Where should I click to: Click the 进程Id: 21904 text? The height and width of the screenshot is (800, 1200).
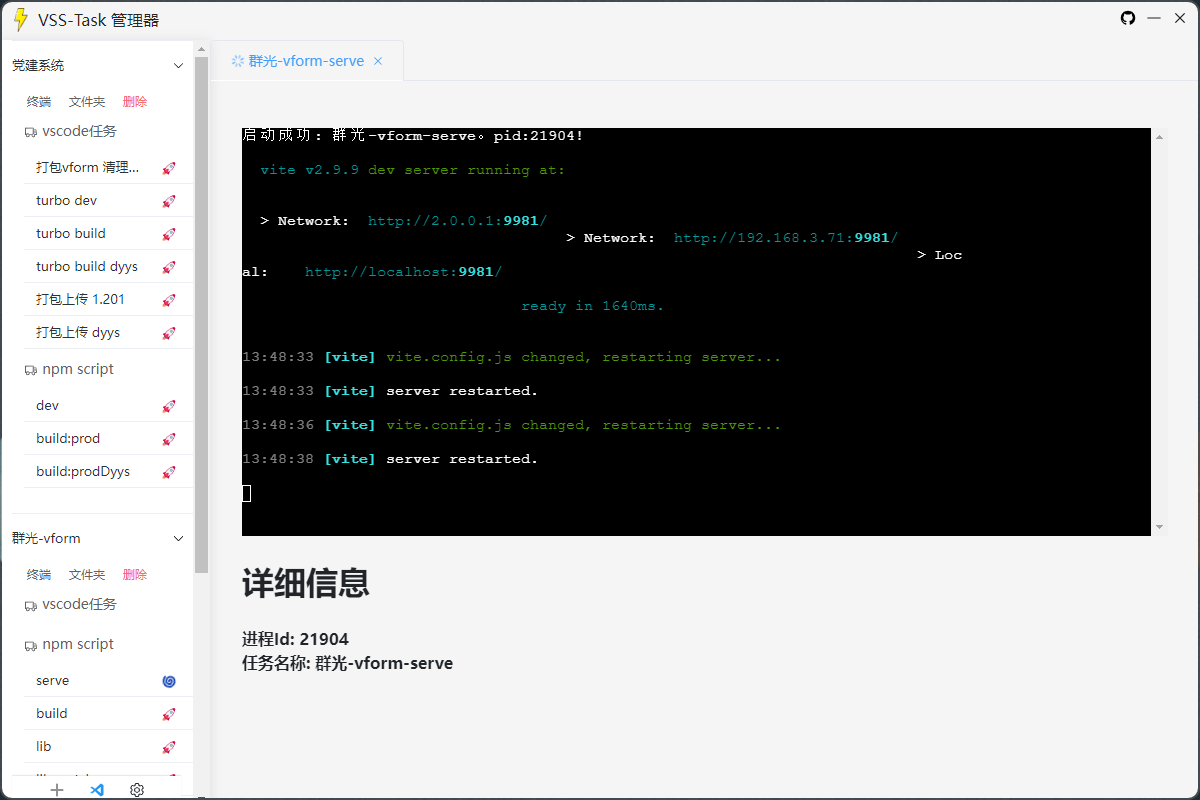(x=295, y=639)
